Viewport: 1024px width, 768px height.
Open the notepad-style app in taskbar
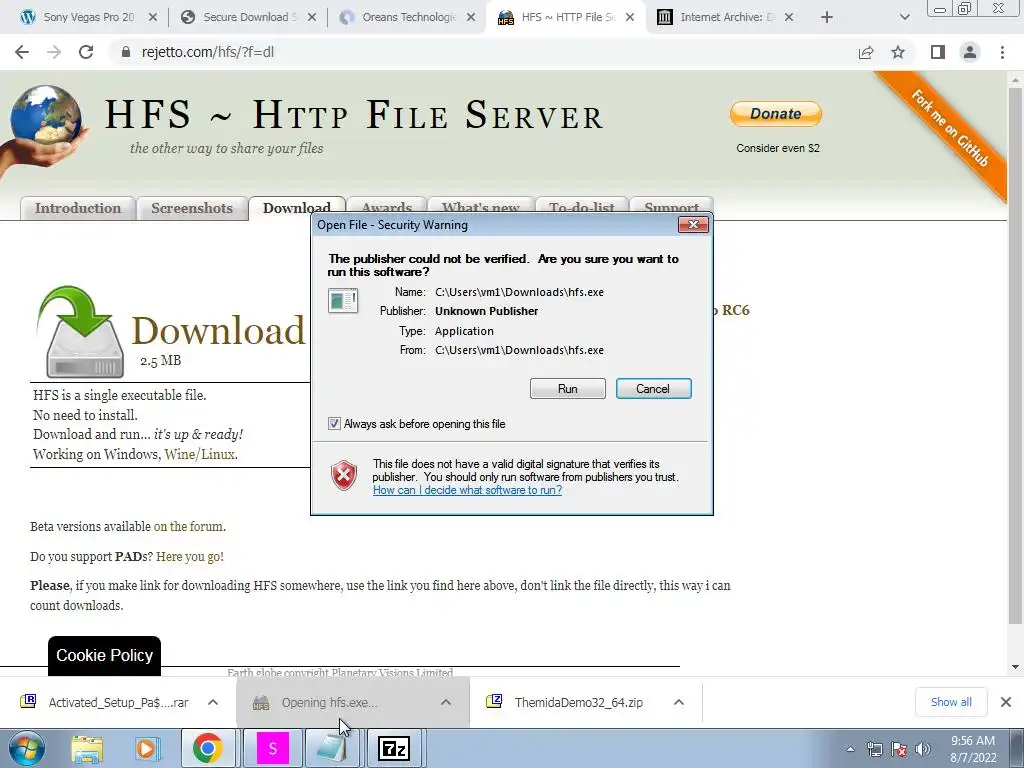click(332, 748)
